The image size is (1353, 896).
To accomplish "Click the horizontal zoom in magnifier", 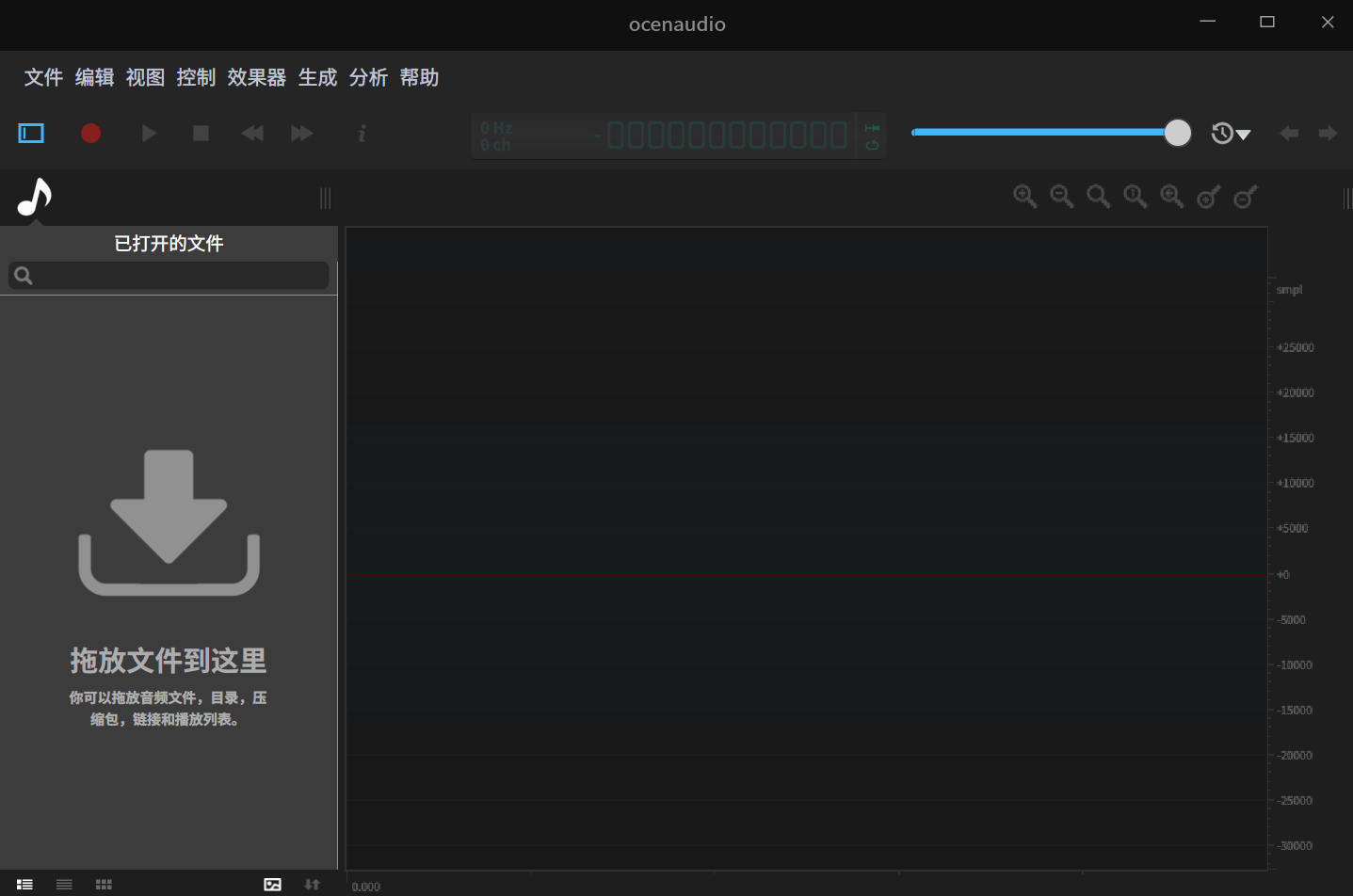I will [1024, 197].
